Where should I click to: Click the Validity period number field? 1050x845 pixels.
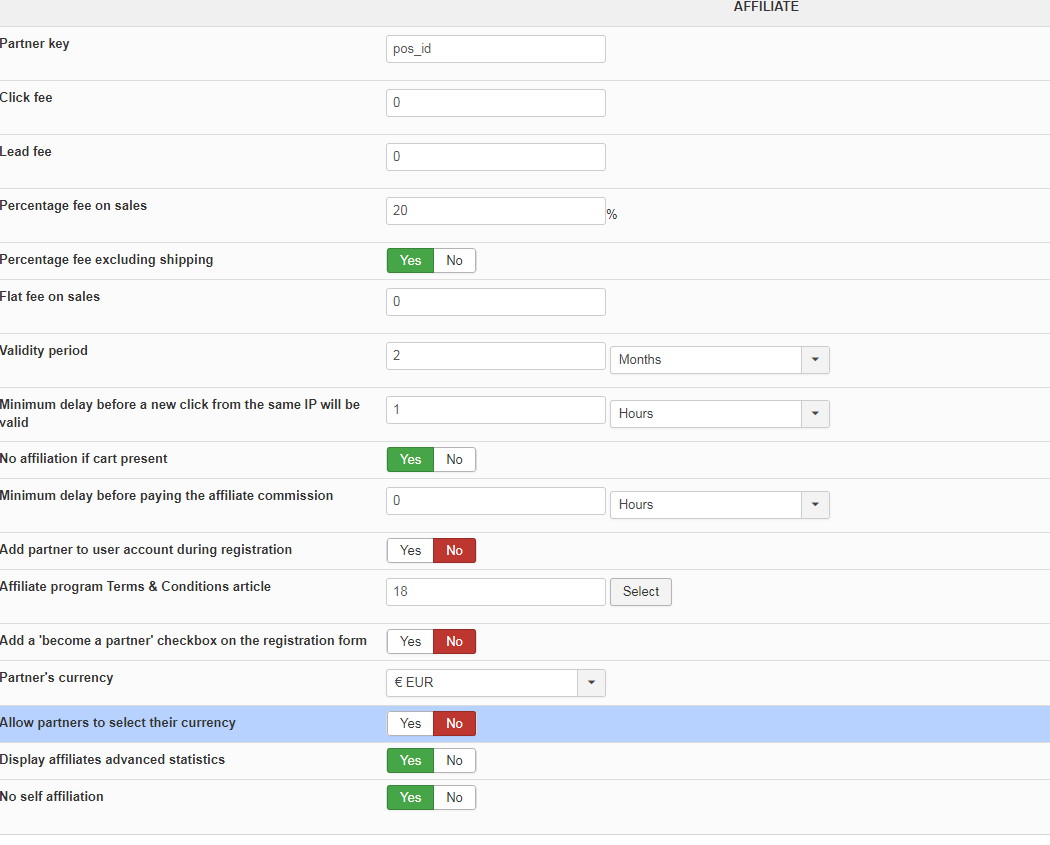(495, 356)
